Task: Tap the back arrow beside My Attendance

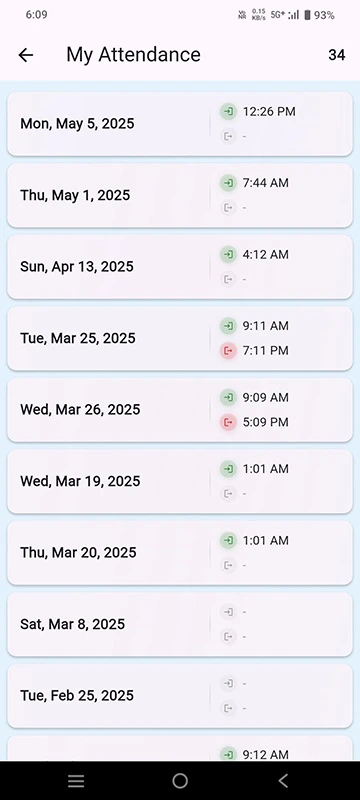Action: pos(25,55)
